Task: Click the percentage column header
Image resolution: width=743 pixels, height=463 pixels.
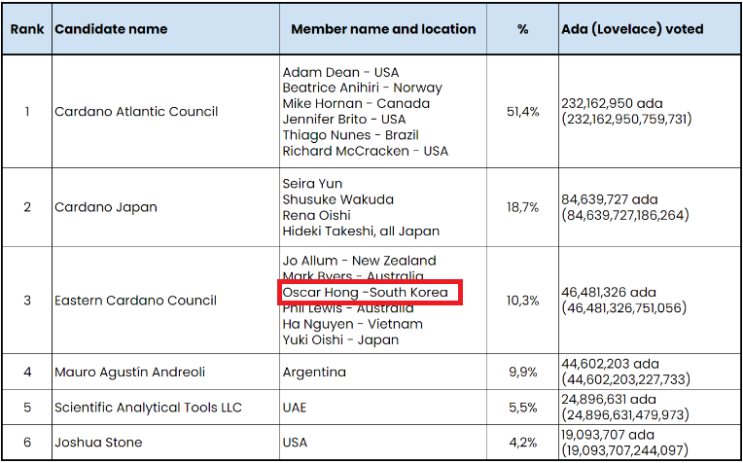Action: [522, 30]
